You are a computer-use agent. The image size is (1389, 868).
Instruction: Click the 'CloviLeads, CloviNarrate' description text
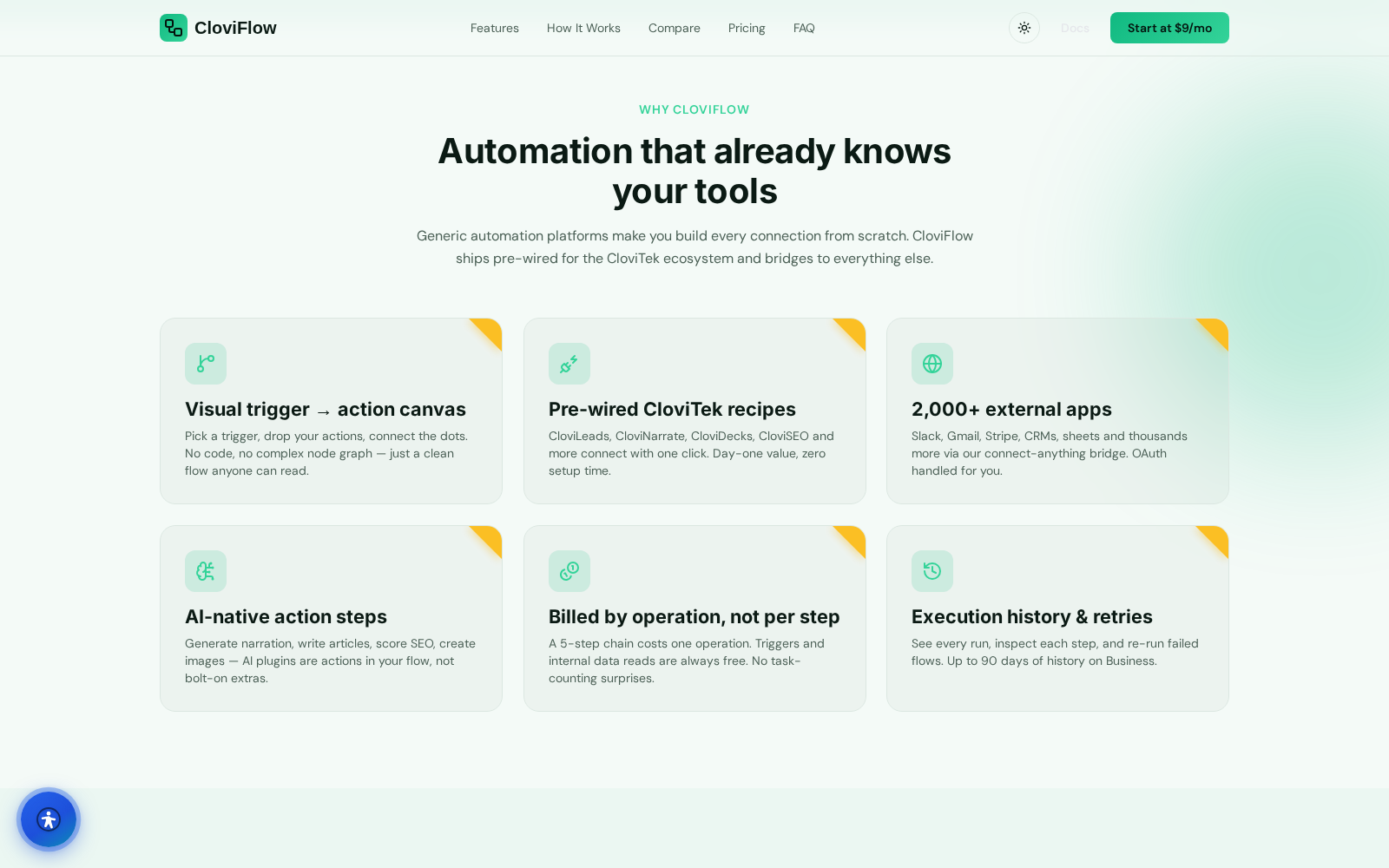click(691, 453)
